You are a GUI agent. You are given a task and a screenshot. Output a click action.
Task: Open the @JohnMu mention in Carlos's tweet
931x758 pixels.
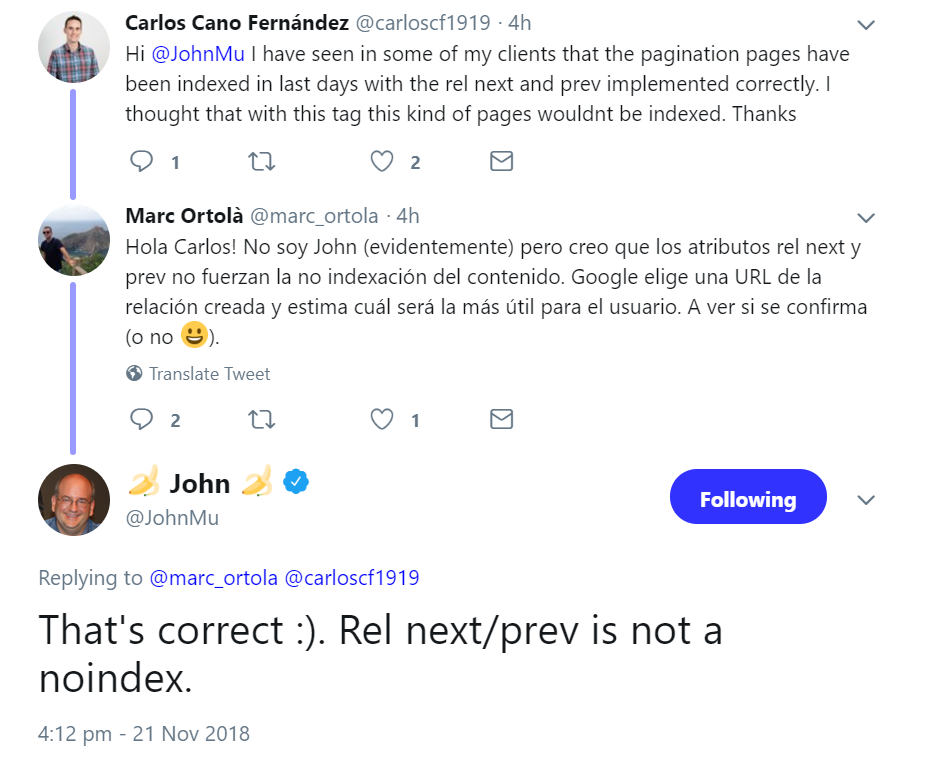point(196,54)
